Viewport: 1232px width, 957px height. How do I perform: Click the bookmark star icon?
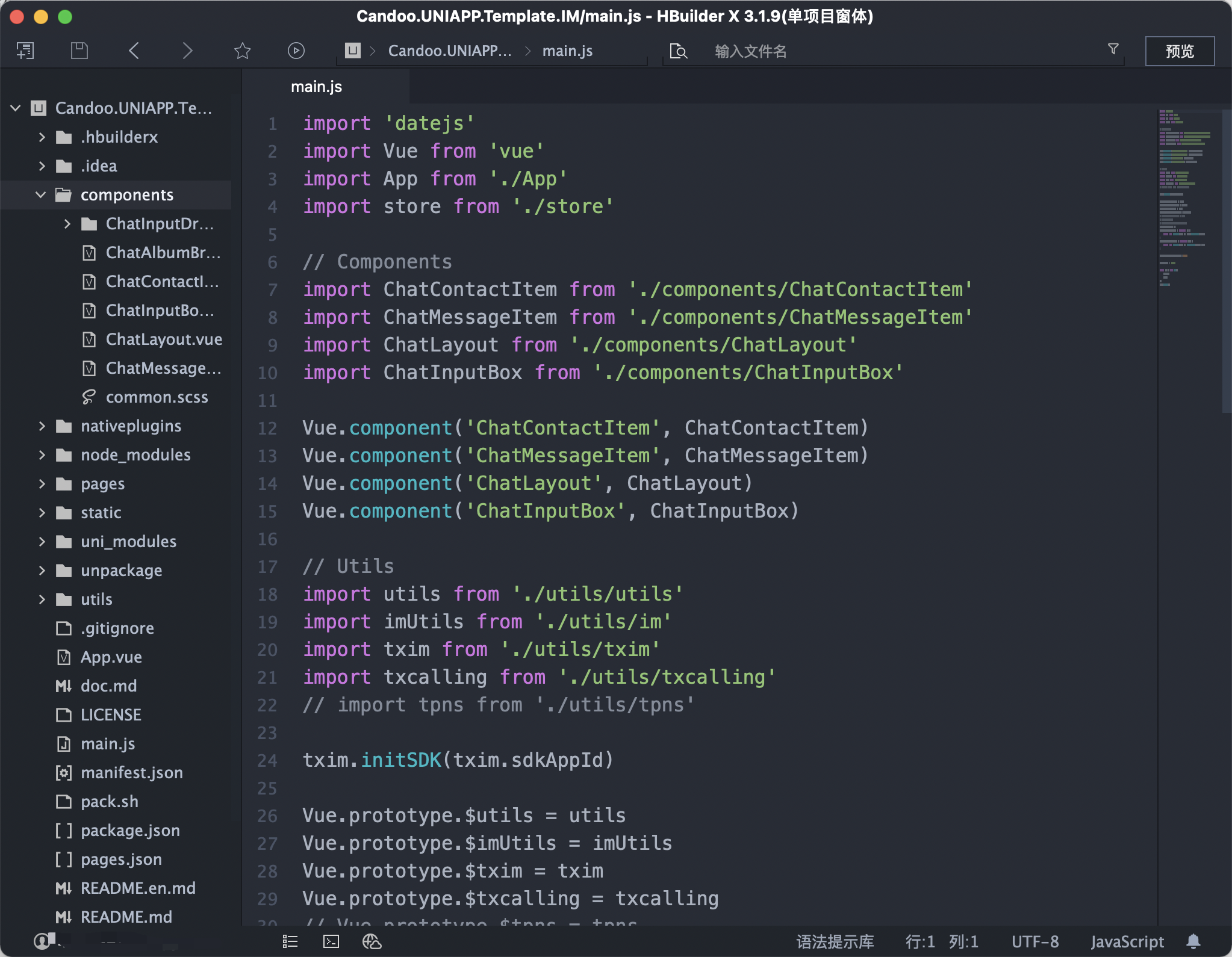(242, 51)
